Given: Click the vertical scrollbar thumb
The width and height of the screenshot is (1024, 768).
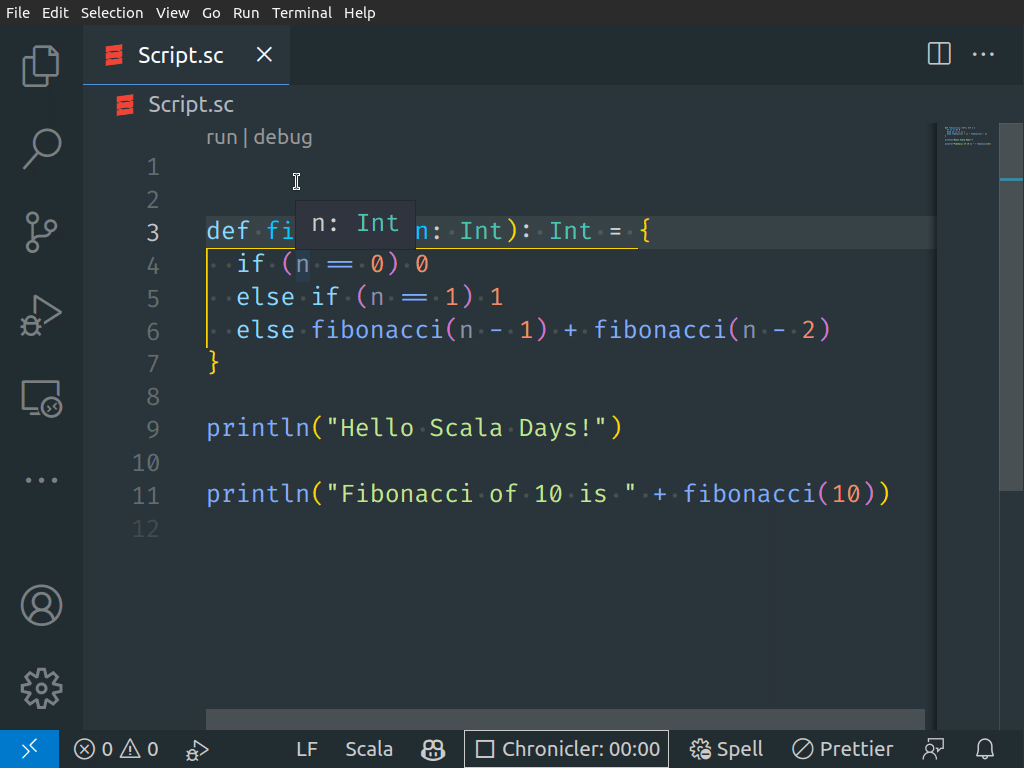Looking at the screenshot, I should pos(1011,307).
